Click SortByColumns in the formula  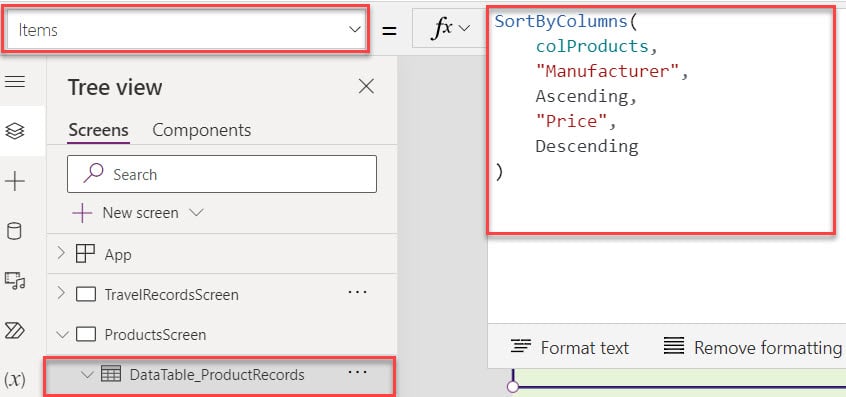coord(561,22)
